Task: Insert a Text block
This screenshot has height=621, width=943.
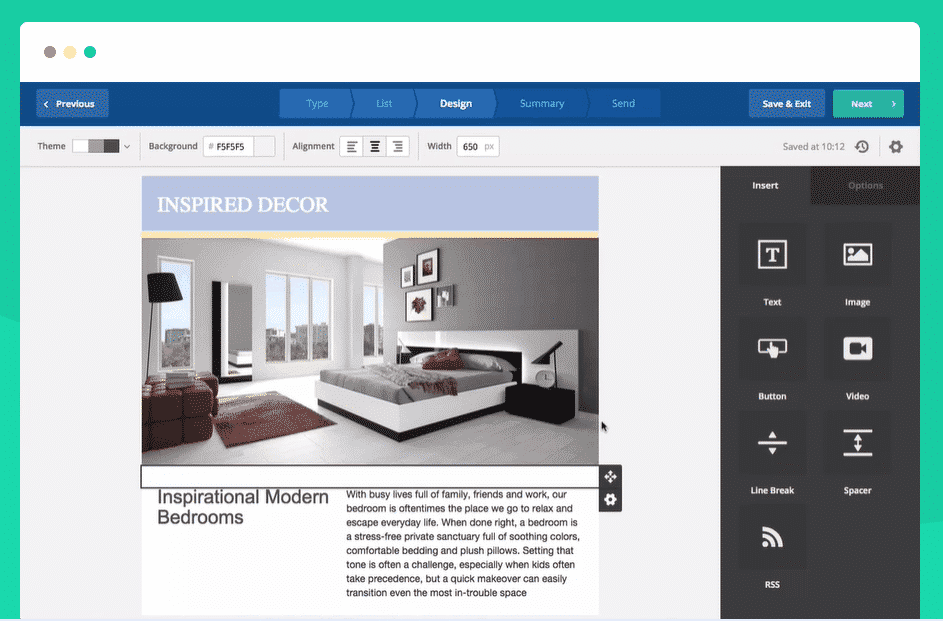Action: [x=772, y=255]
